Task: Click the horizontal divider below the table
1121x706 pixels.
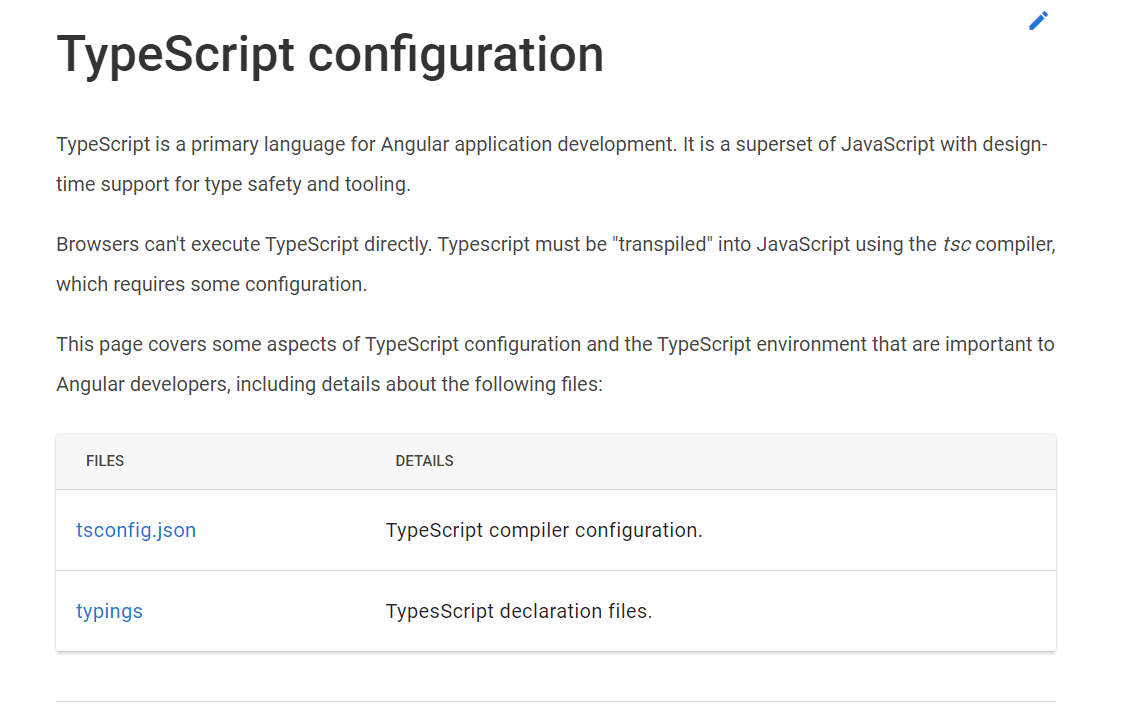Action: tap(555, 701)
